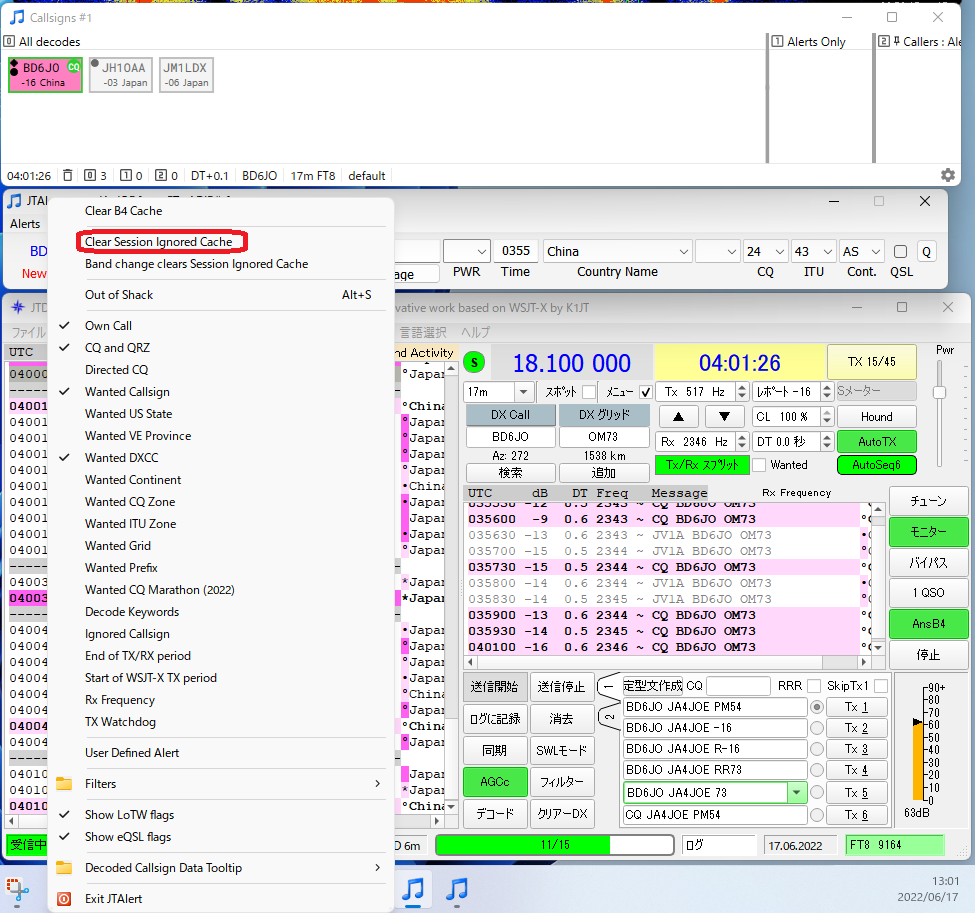Click the チューン button

[x=928, y=501]
